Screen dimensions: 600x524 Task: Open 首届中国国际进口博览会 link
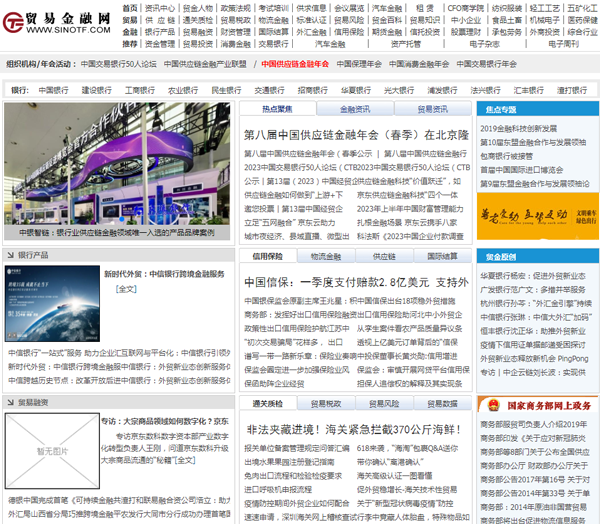click(522, 170)
